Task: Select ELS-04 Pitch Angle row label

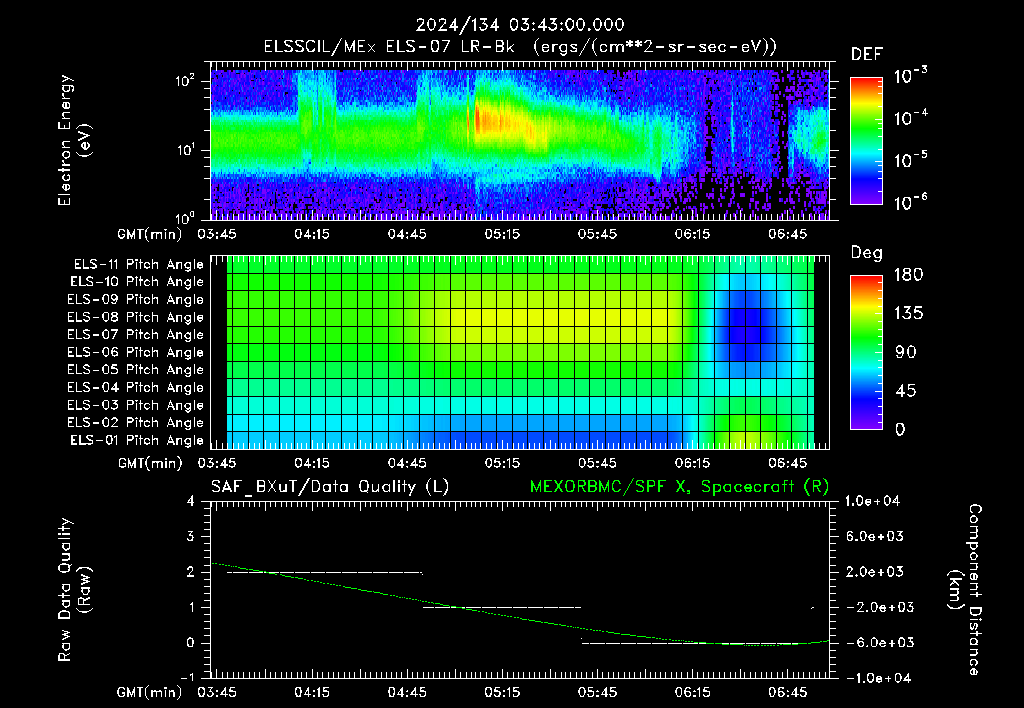Action: [x=136, y=388]
